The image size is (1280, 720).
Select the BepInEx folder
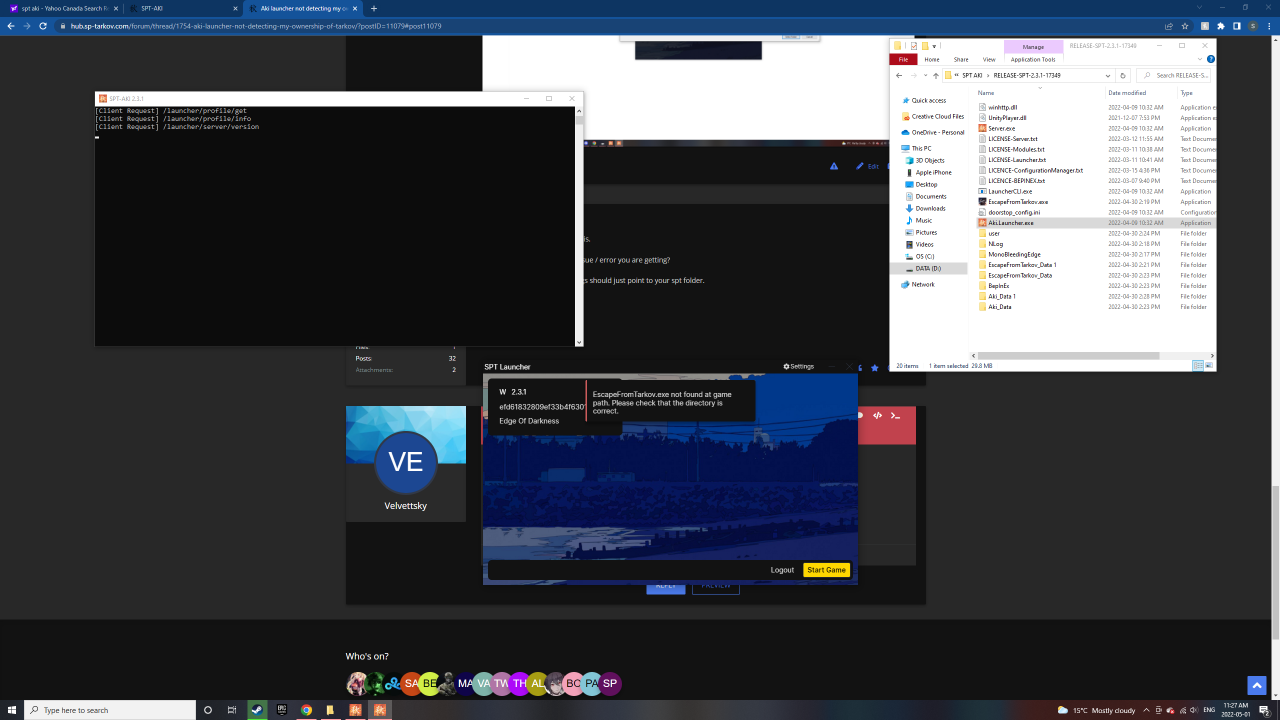tap(998, 285)
